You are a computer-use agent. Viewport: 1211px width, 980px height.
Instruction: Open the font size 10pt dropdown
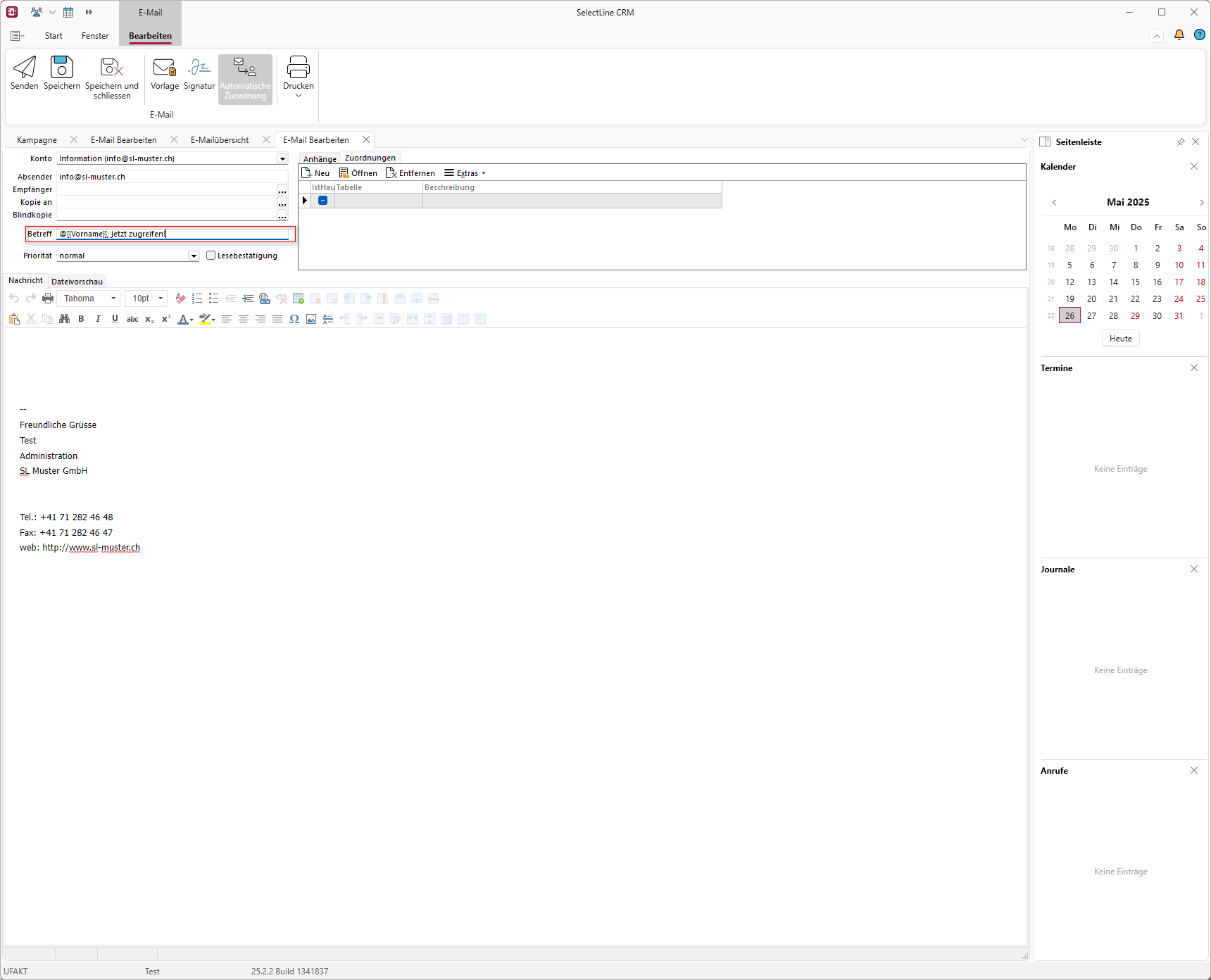point(161,299)
